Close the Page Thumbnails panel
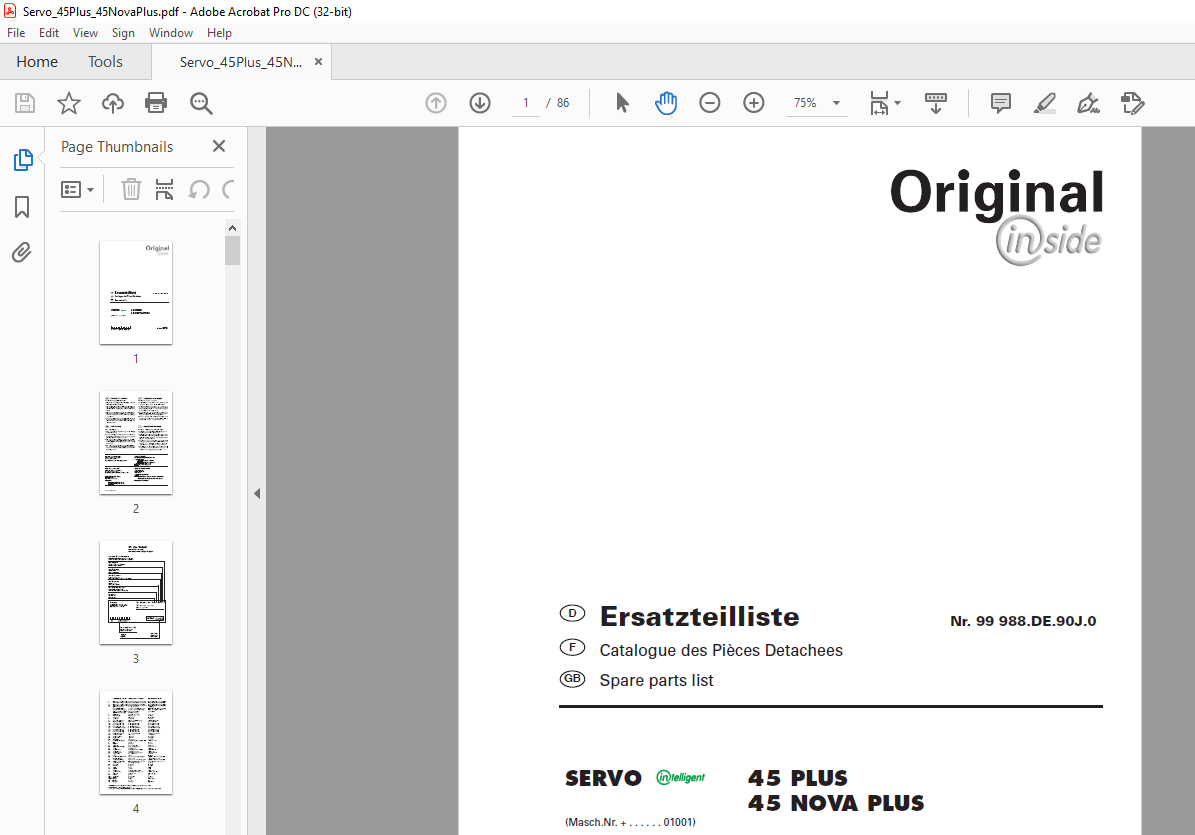The image size is (1195, 835). coord(219,146)
